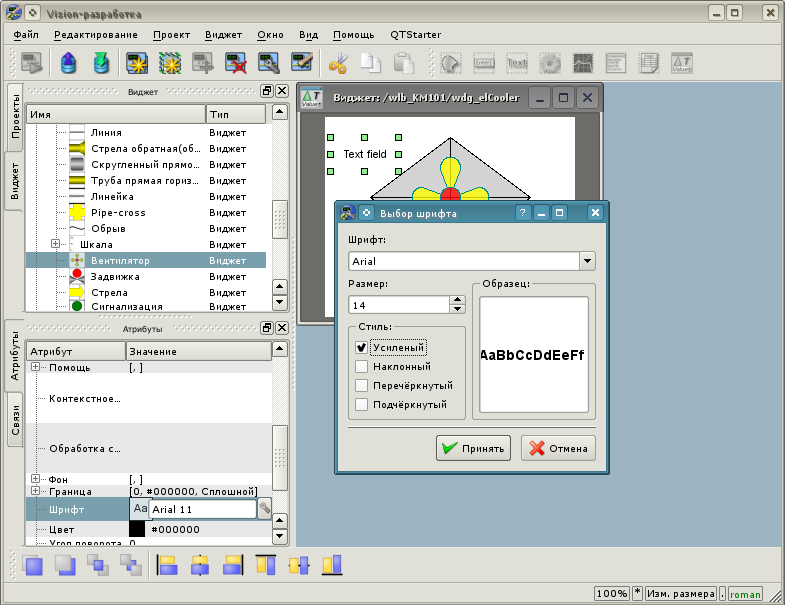Click the Размер font size field
The width and height of the screenshot is (785, 605).
tap(400, 305)
